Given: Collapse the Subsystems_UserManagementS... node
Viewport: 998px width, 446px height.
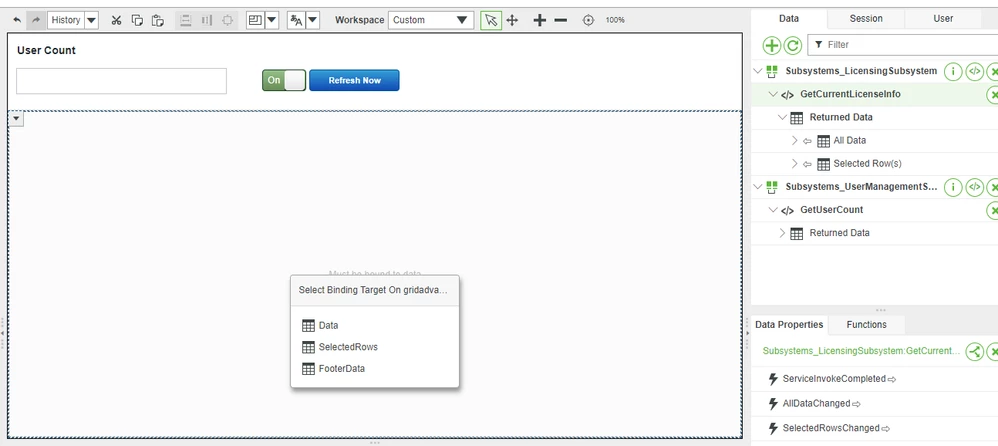Looking at the screenshot, I should click(x=757, y=187).
